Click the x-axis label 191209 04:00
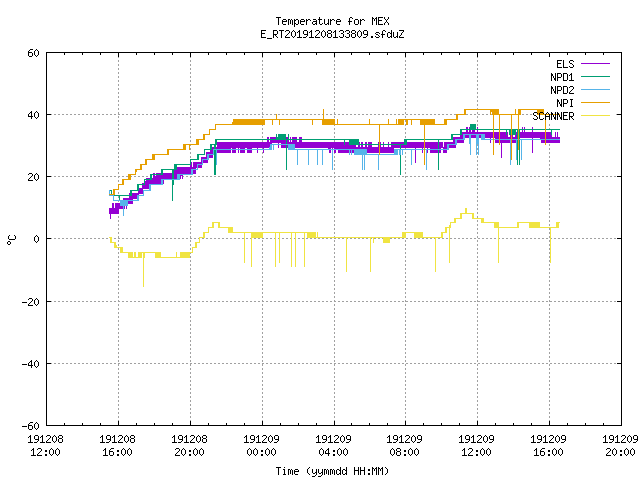Screen dimensions: 640x480 (333, 446)
